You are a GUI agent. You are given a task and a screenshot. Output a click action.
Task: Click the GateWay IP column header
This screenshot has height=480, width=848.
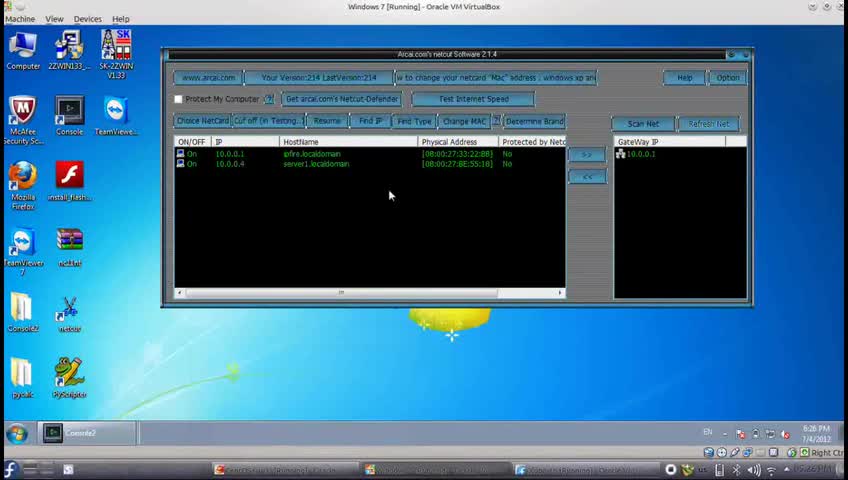click(x=670, y=142)
